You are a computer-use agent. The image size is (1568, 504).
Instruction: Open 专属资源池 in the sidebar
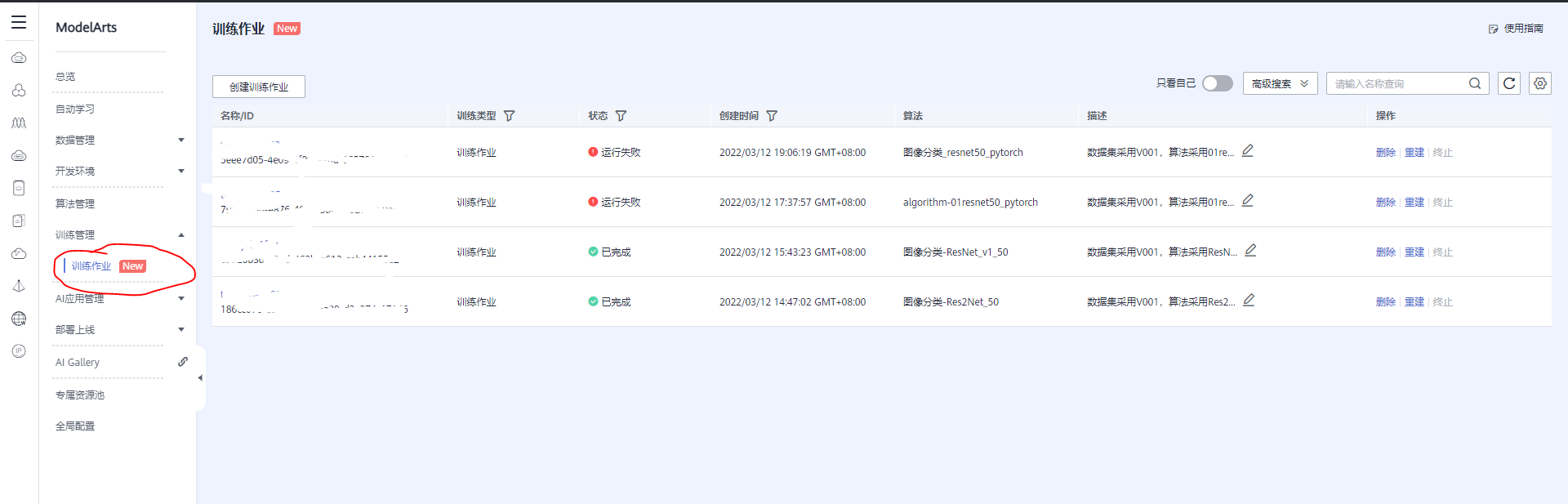80,395
